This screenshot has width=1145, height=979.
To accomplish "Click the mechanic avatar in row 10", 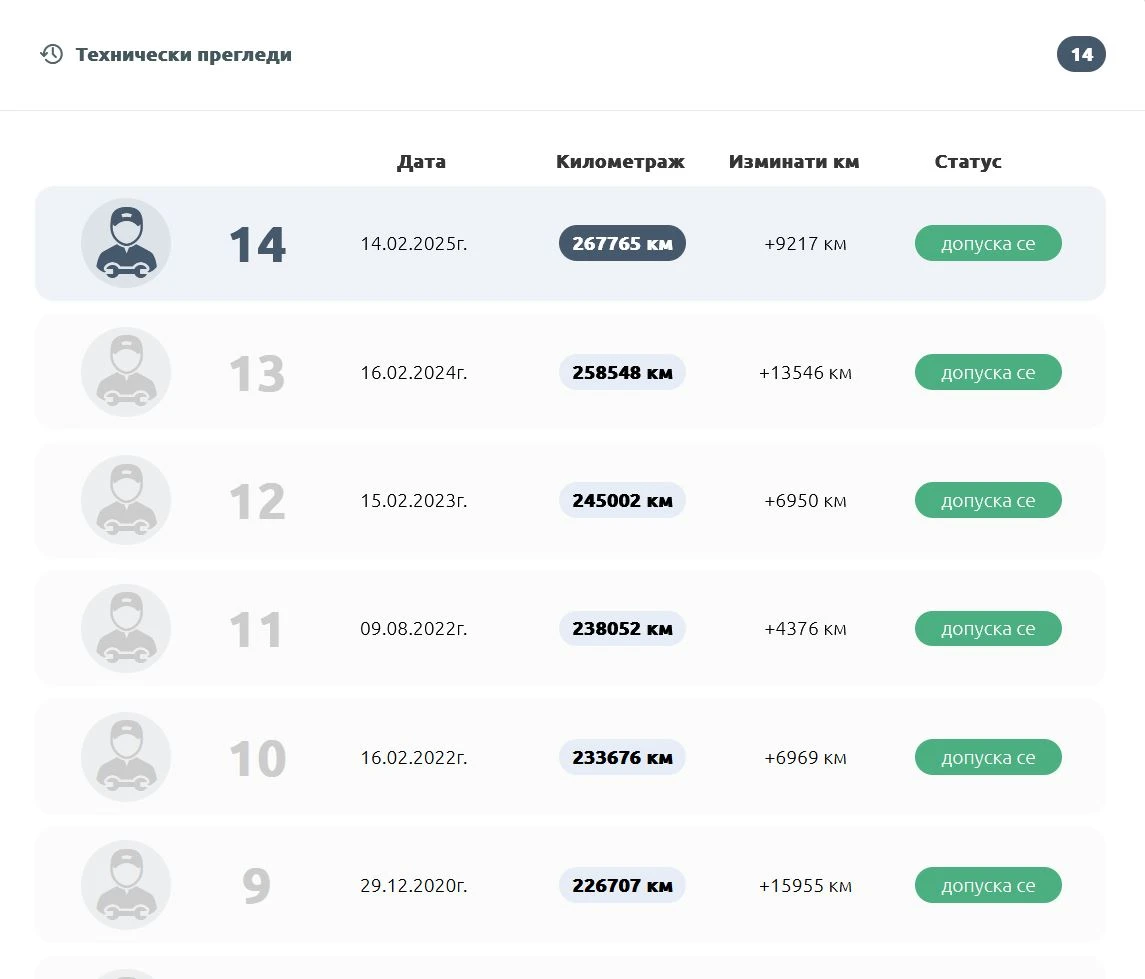I will point(126,757).
